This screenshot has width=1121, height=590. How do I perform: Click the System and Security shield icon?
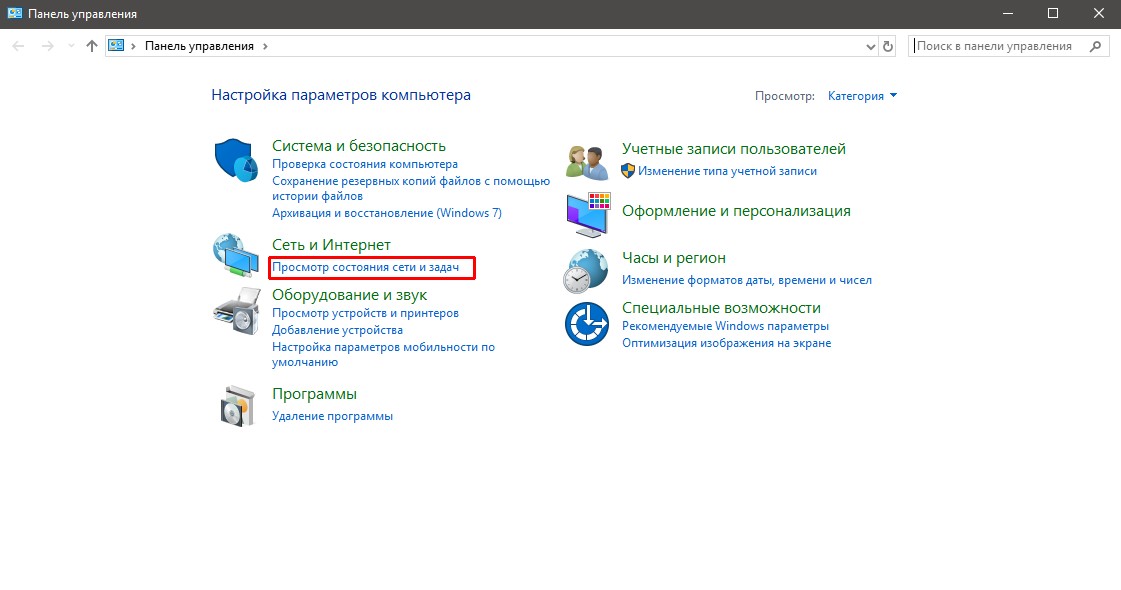click(236, 160)
